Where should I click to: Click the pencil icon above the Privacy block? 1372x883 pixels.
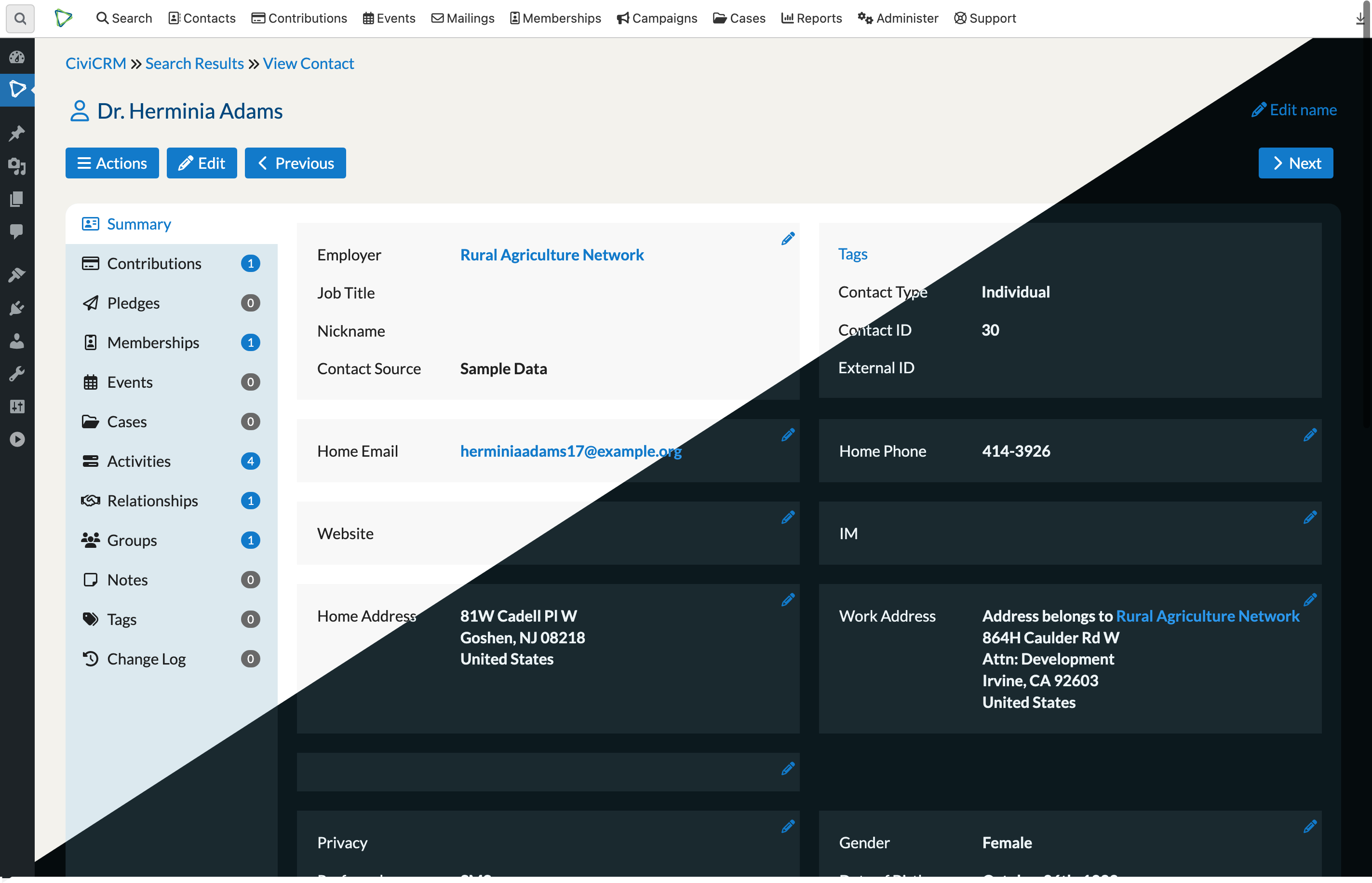coord(788,768)
